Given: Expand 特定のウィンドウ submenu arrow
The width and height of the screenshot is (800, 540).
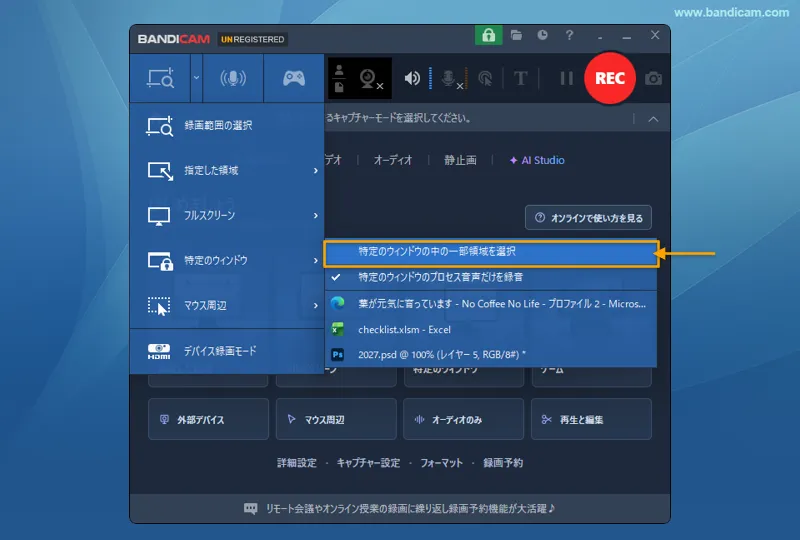Looking at the screenshot, I should [316, 260].
